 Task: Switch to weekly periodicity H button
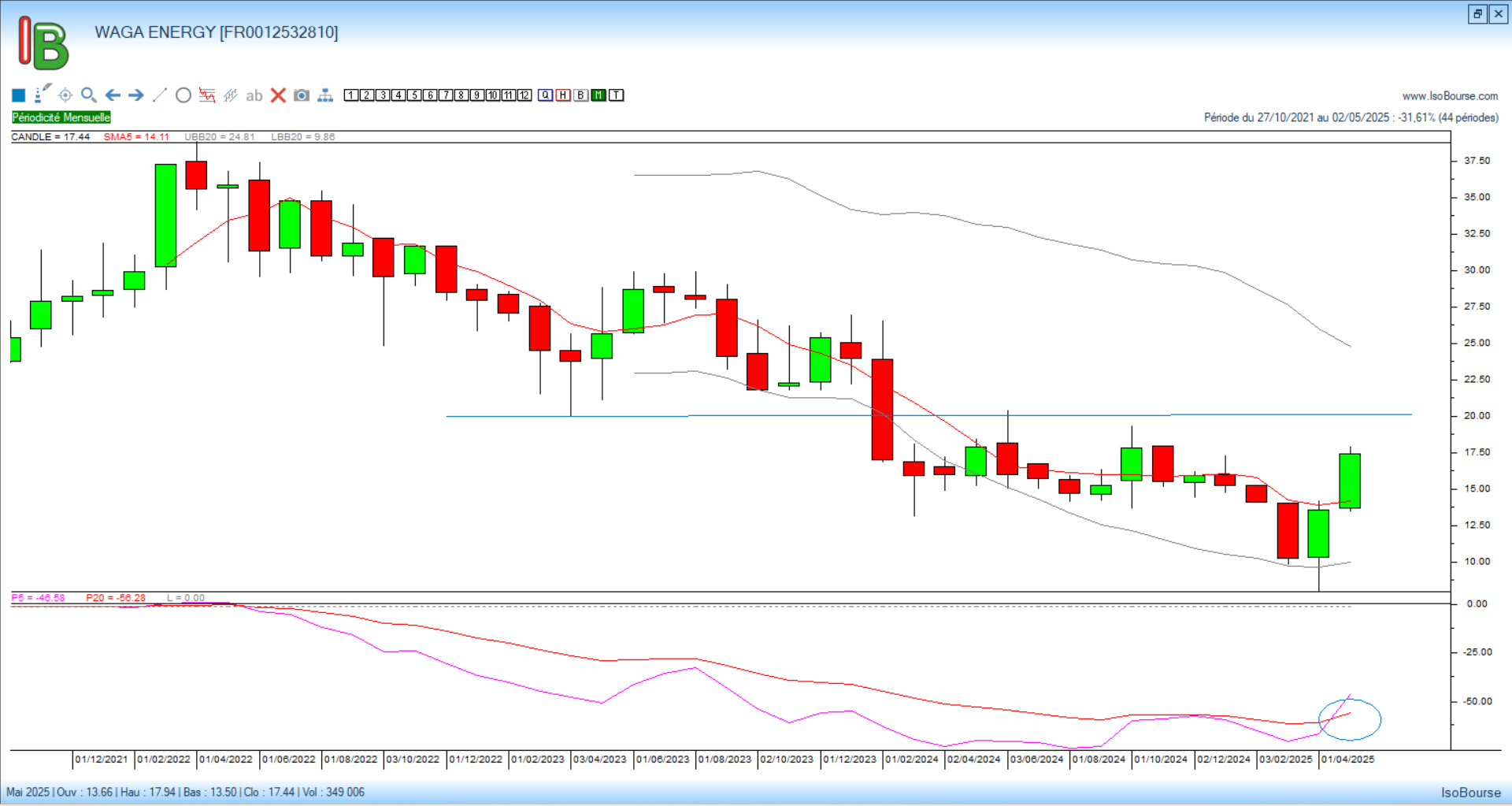pyautogui.click(x=563, y=95)
